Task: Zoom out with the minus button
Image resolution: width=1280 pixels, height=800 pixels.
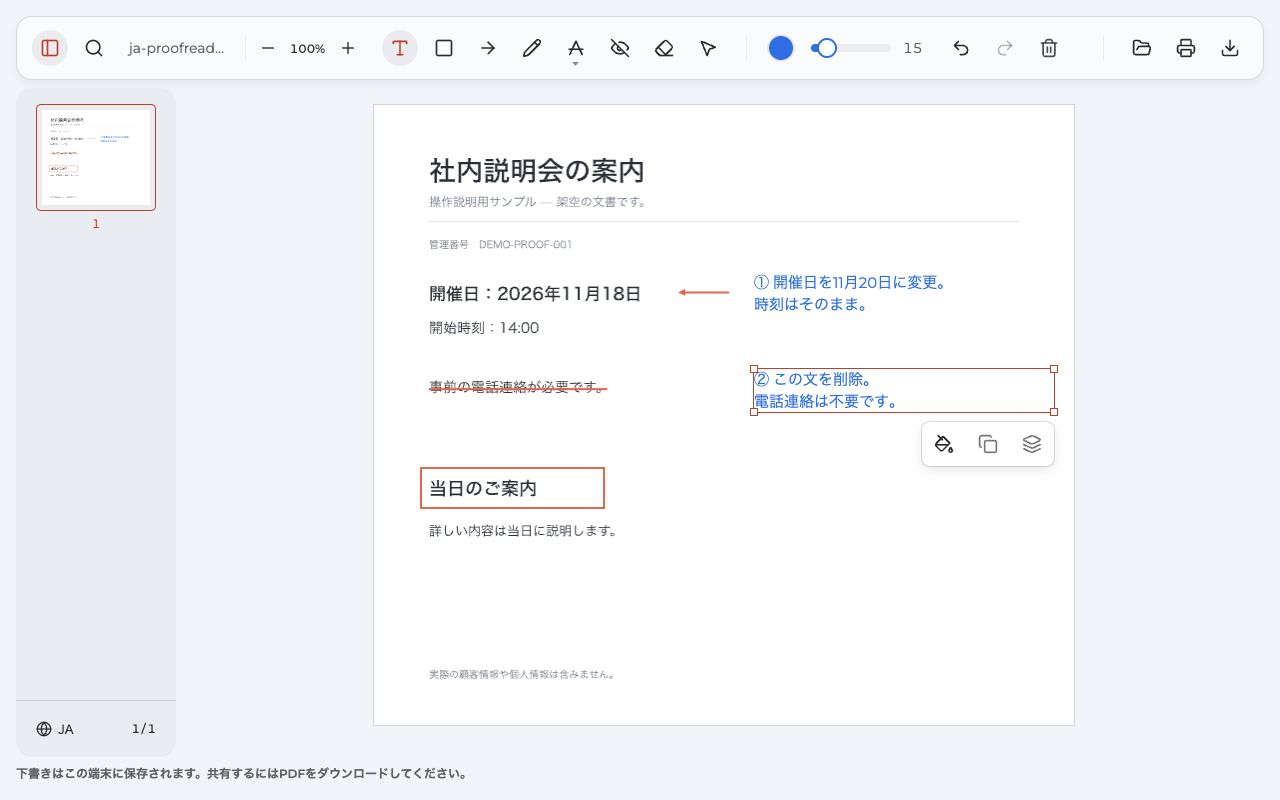Action: pyautogui.click(x=268, y=48)
